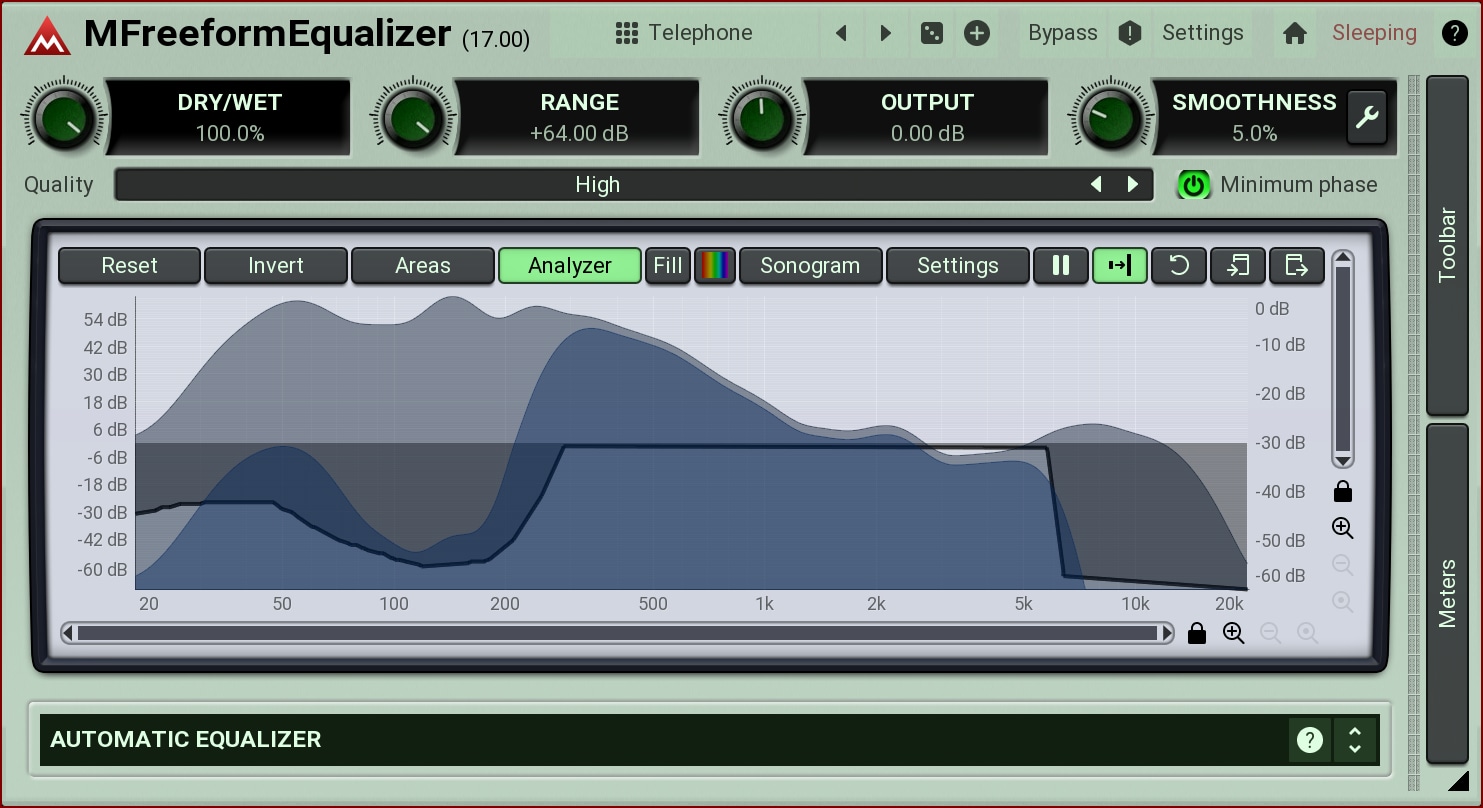The width and height of the screenshot is (1483, 808).
Task: Click the home icon in header
Action: pos(1295,33)
